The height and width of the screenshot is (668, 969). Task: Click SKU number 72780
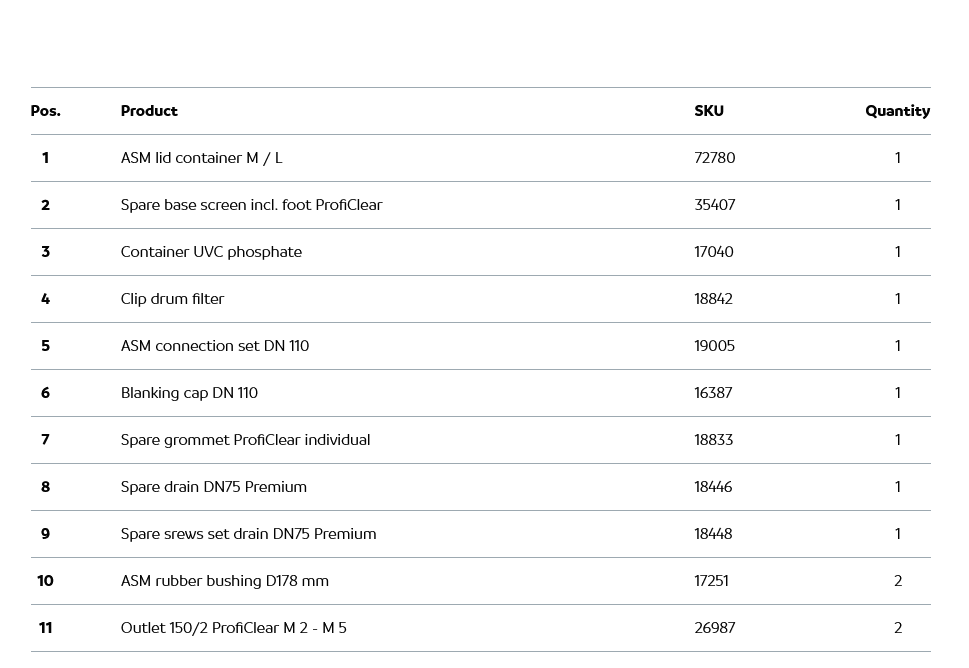click(x=714, y=158)
